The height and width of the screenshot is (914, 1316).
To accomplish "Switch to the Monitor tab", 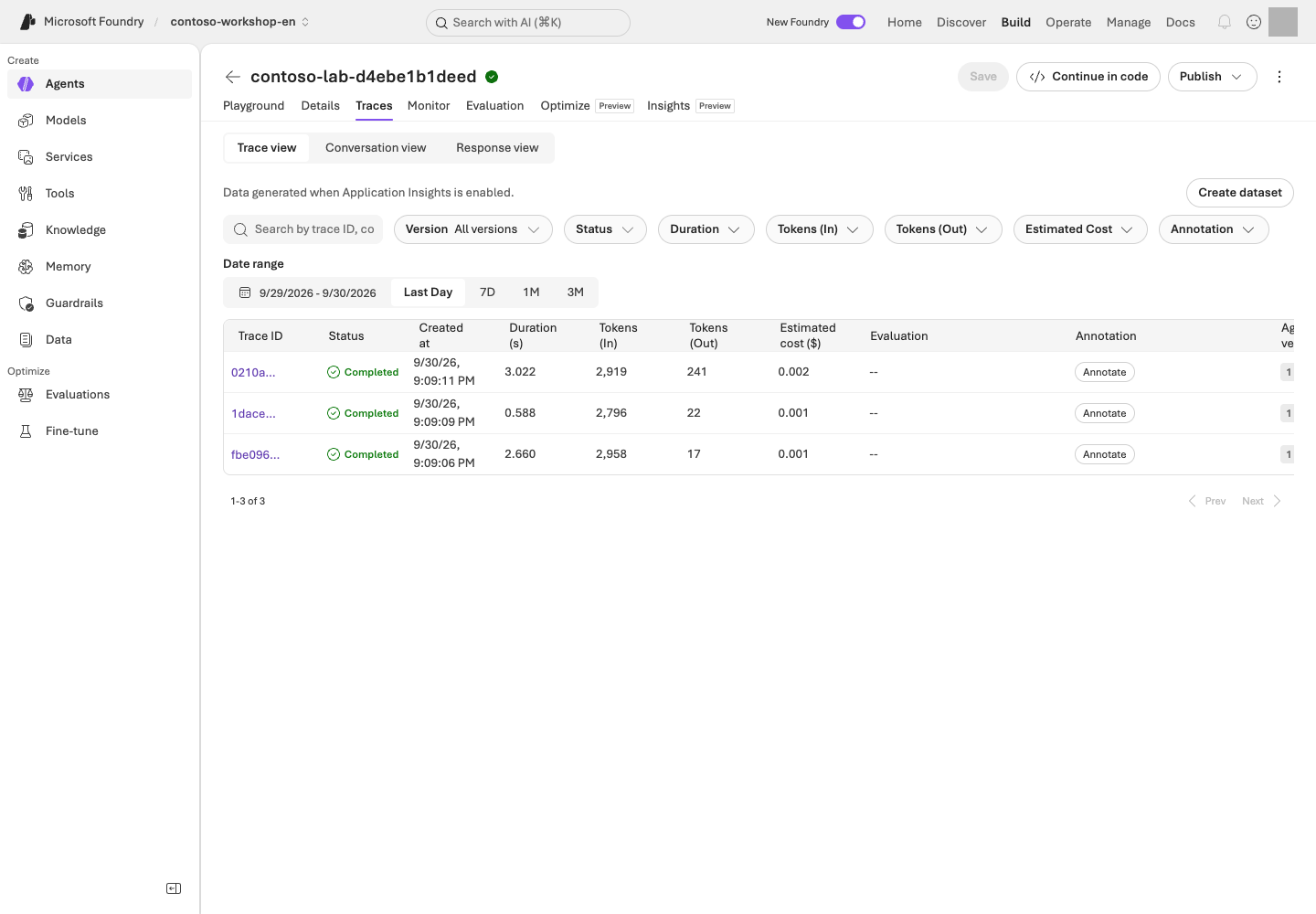I will click(429, 106).
